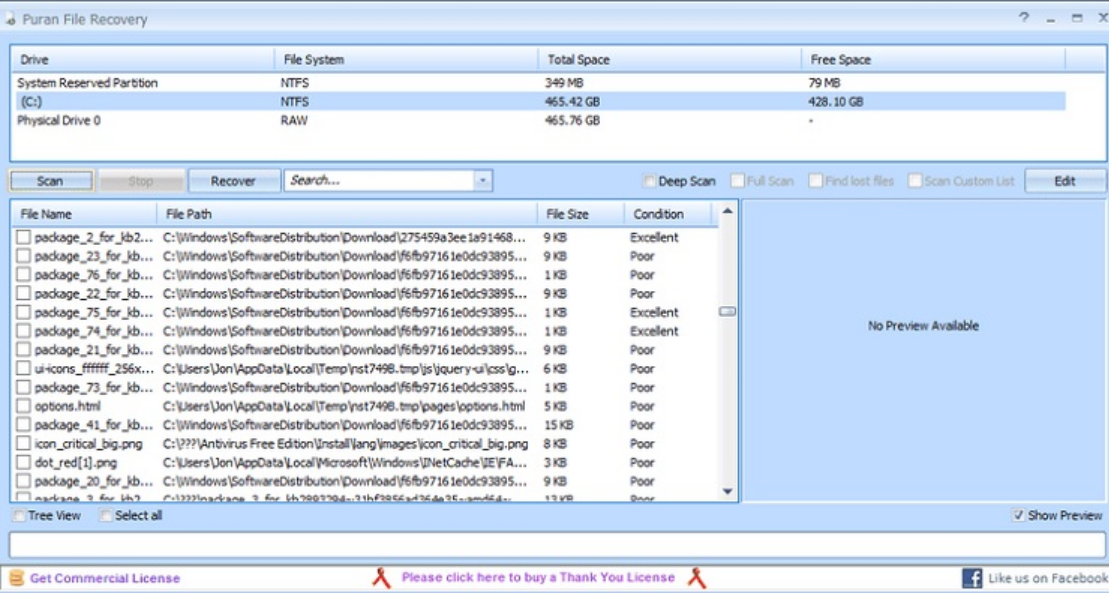Sort by the File Size column header
The image size is (1109, 593).
568,214
